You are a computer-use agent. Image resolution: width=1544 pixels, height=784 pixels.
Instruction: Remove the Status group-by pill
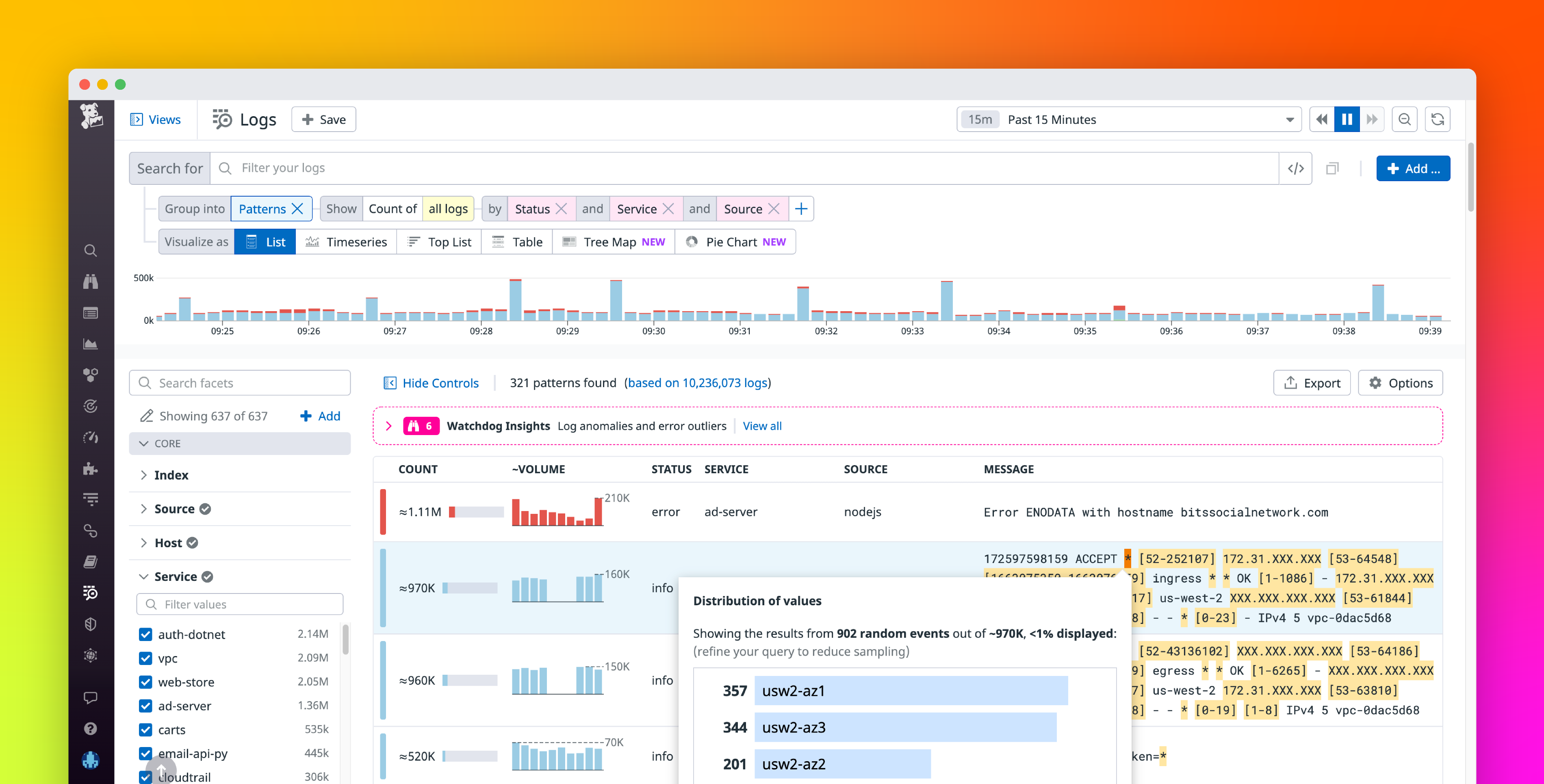tap(561, 208)
